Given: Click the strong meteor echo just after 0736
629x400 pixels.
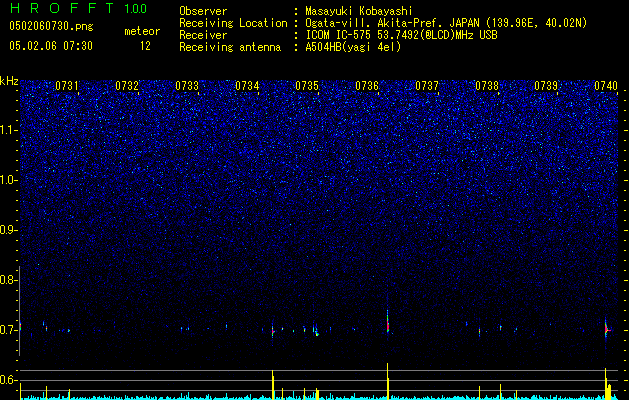Looking at the screenshot, I should click(x=388, y=321).
